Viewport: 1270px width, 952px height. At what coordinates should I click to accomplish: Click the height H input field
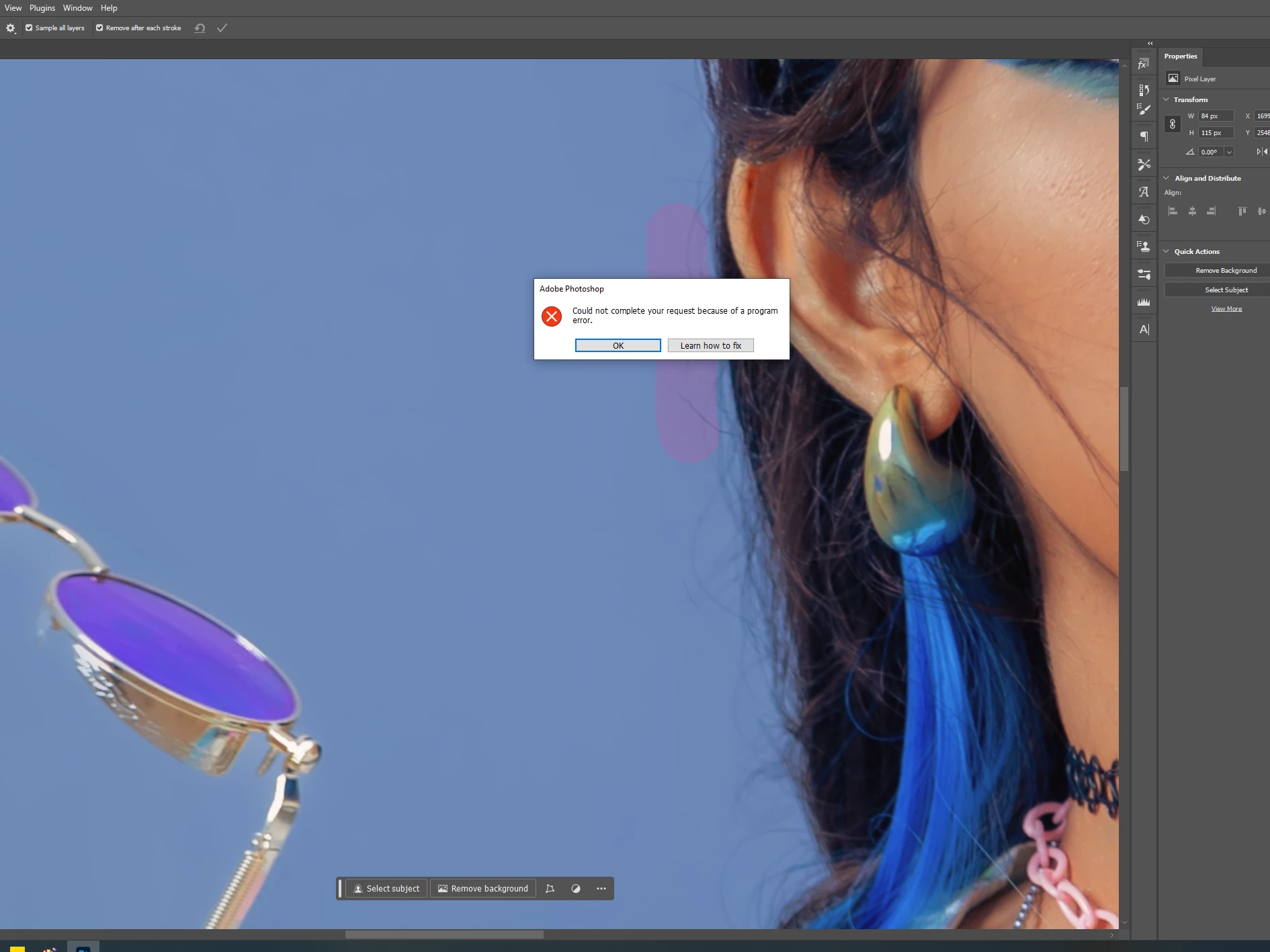(x=1216, y=133)
